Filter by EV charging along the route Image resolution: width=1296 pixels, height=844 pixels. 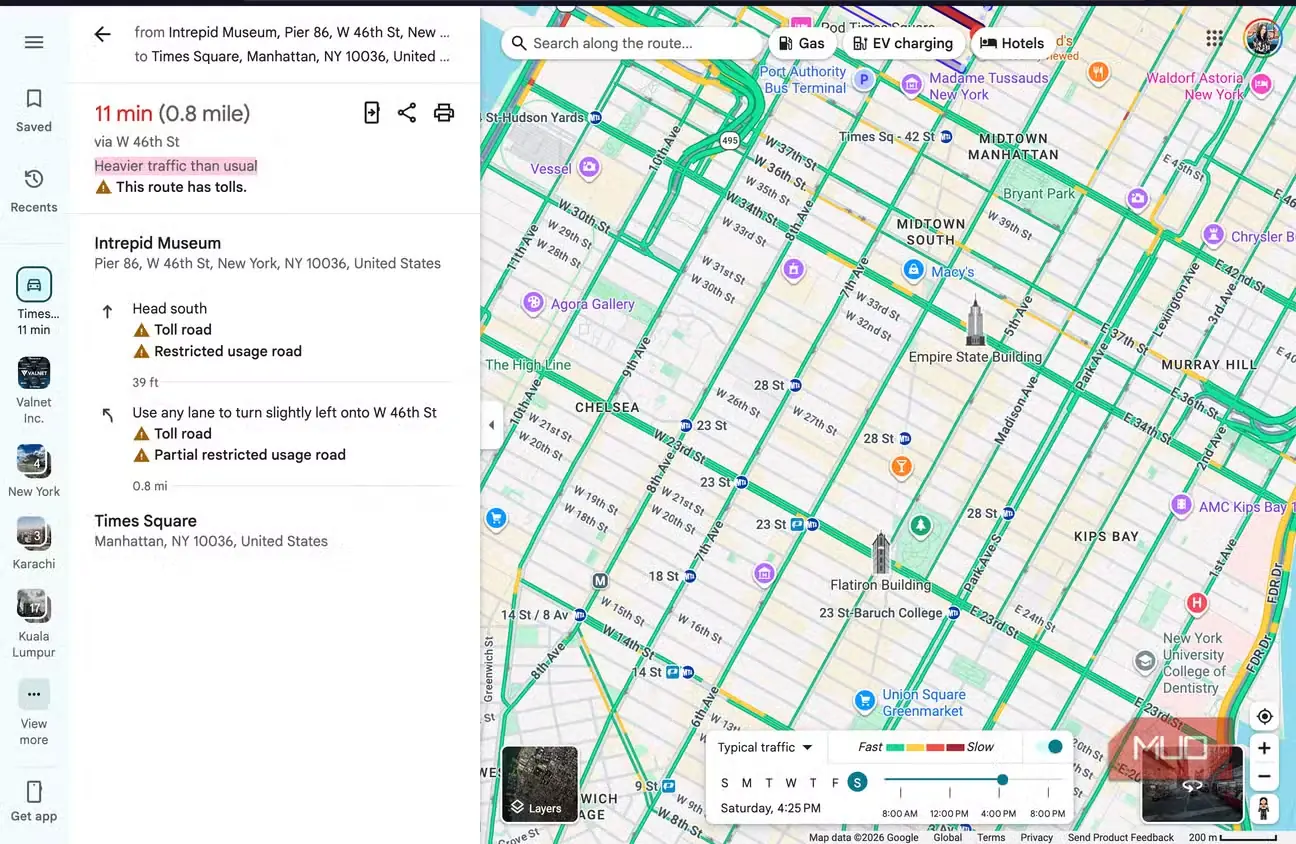pos(903,43)
